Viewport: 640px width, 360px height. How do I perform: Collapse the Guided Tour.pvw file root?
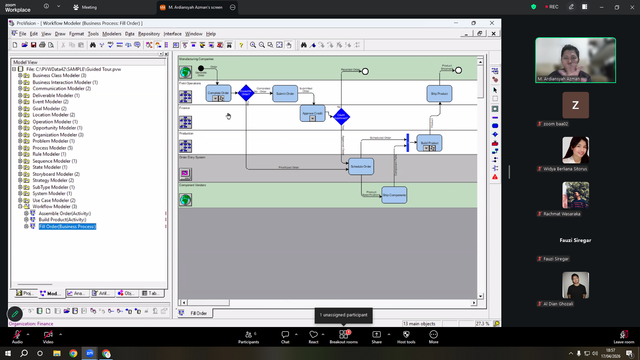pos(14,69)
